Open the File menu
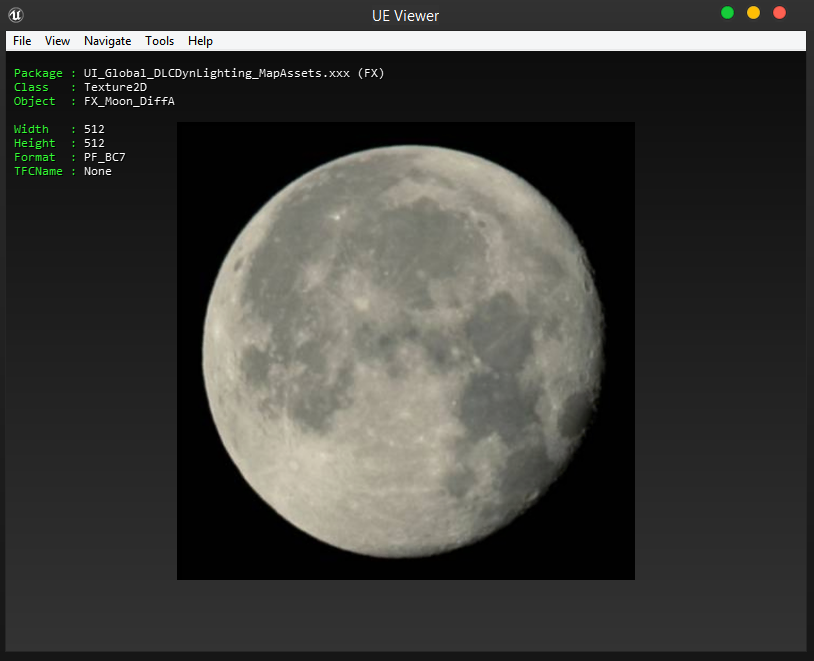Screen dimensions: 814x661 coord(22,41)
